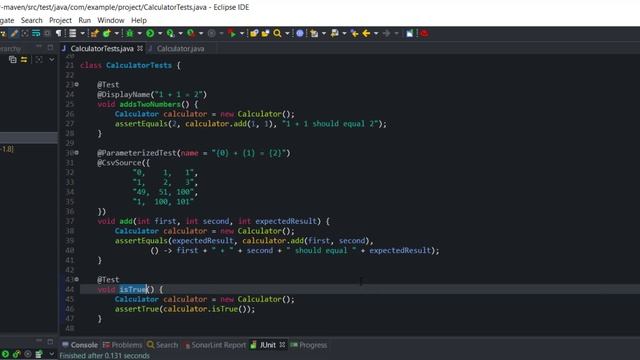This screenshot has width=640, height=360.
Task: Open the Run menu
Action: pos(84,20)
